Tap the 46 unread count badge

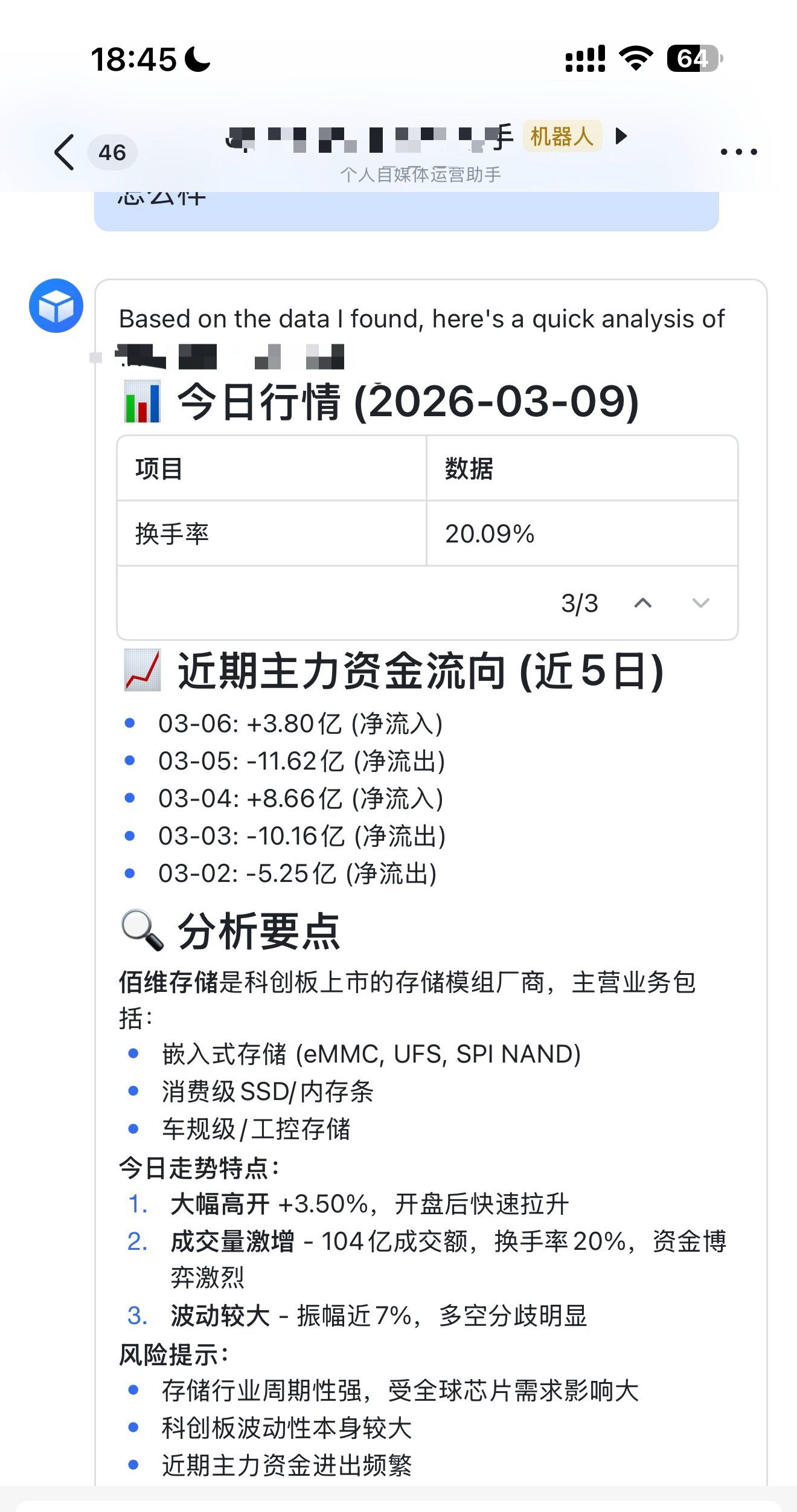pyautogui.click(x=112, y=152)
